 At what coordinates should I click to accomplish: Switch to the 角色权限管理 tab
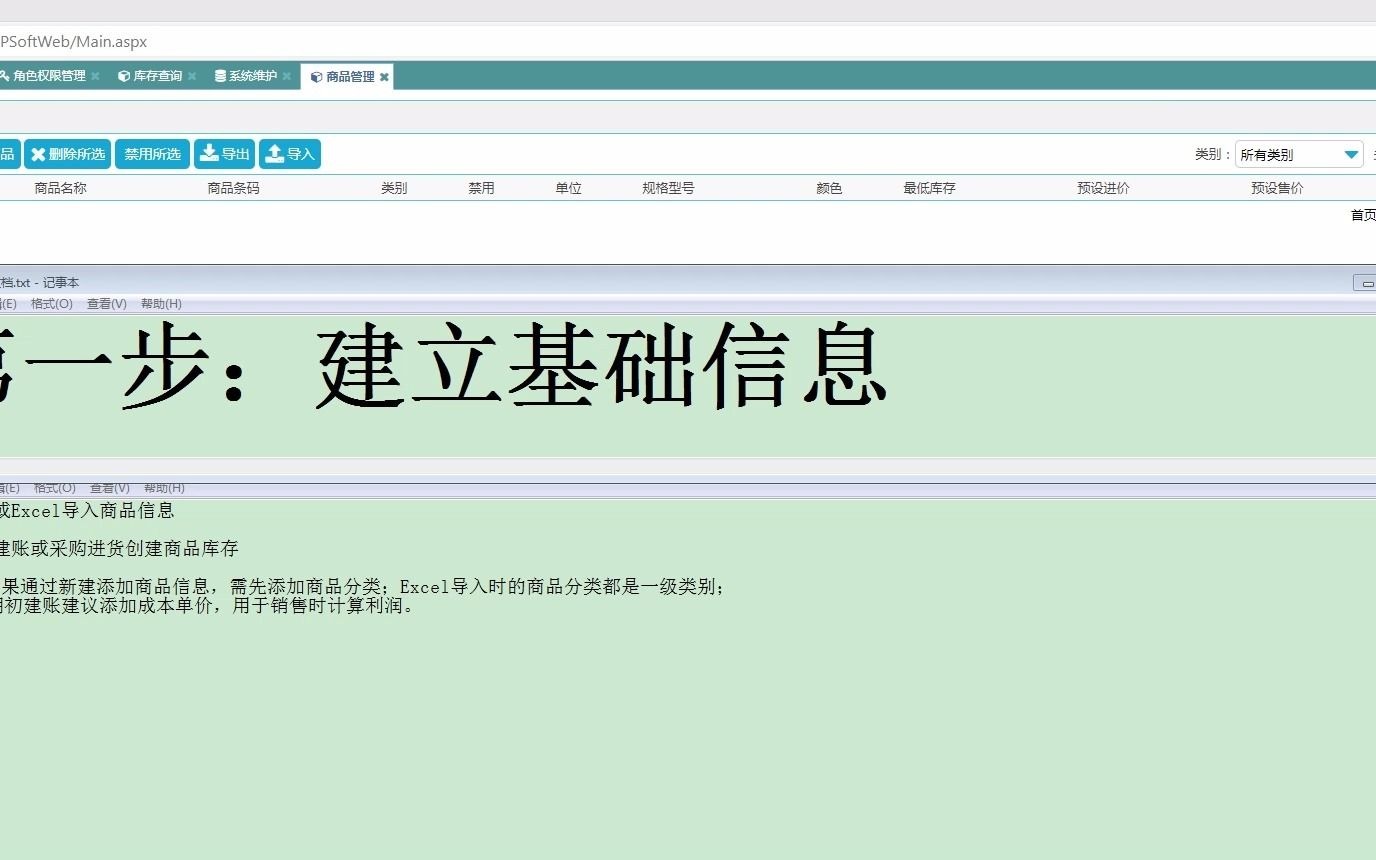(48, 76)
